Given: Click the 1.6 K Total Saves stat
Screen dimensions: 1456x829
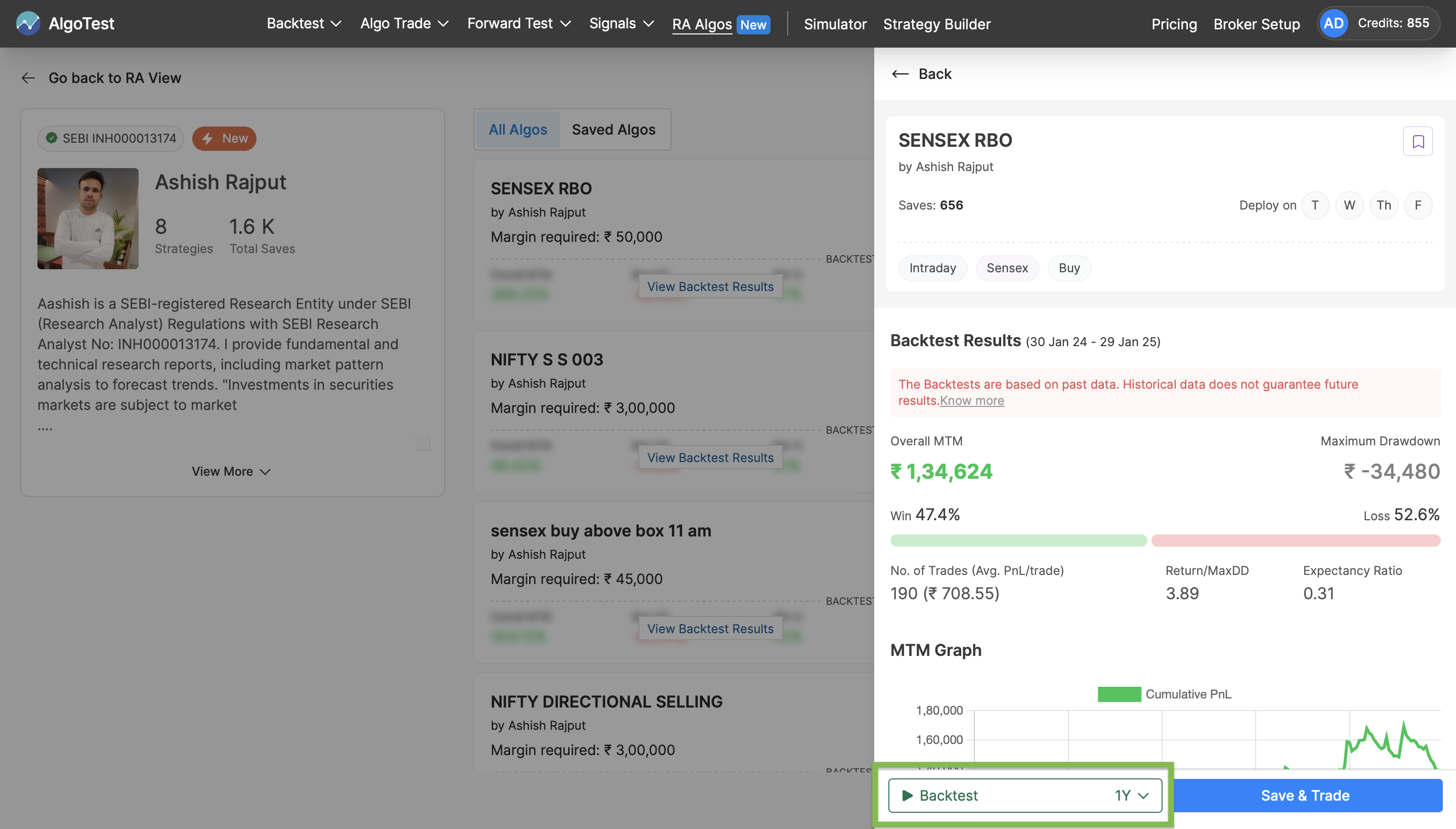Looking at the screenshot, I should click(262, 236).
